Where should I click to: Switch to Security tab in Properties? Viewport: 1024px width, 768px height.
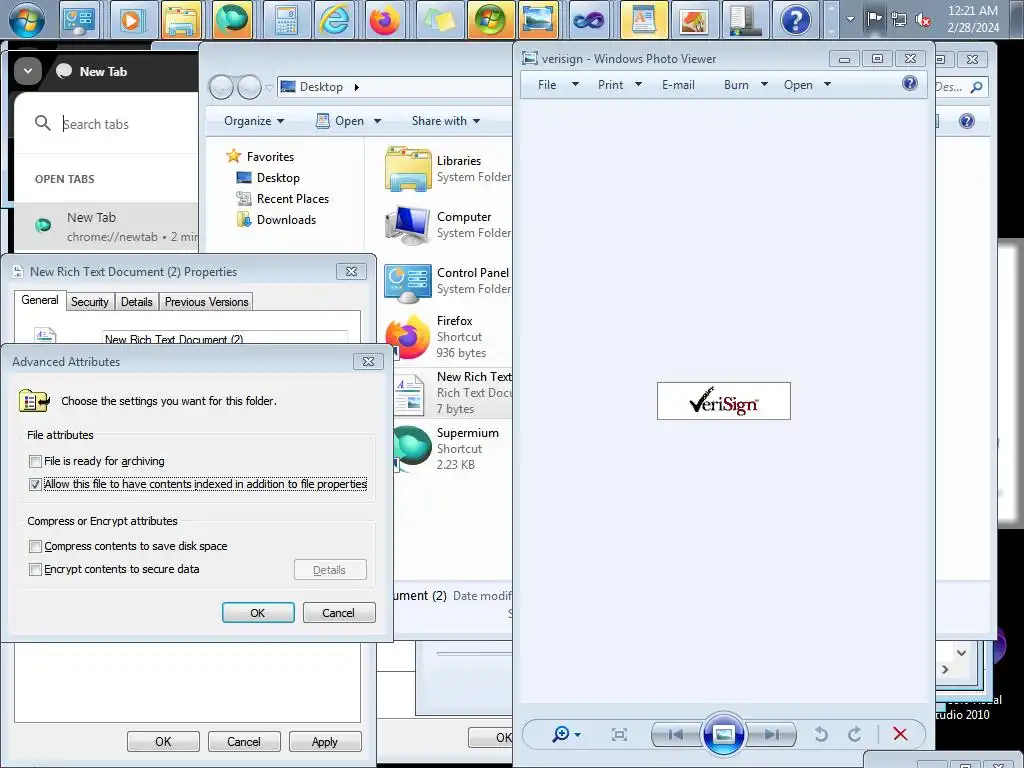[x=89, y=302]
